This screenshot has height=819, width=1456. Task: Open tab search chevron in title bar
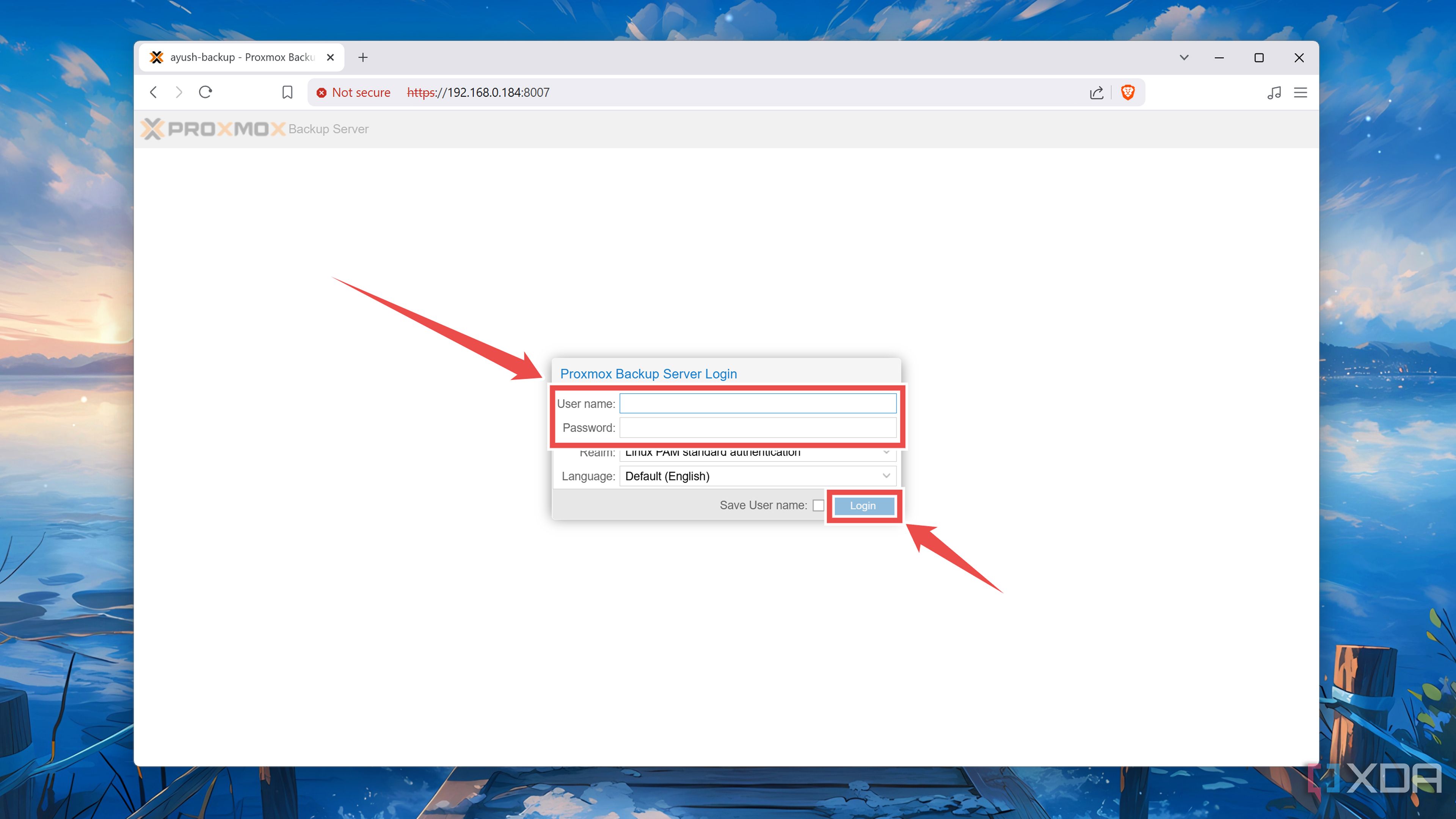coord(1184,58)
